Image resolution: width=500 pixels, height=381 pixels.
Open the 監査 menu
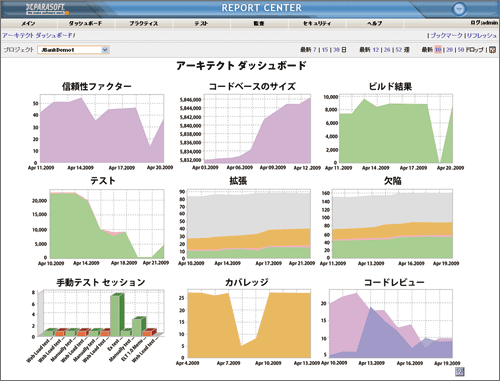point(259,23)
